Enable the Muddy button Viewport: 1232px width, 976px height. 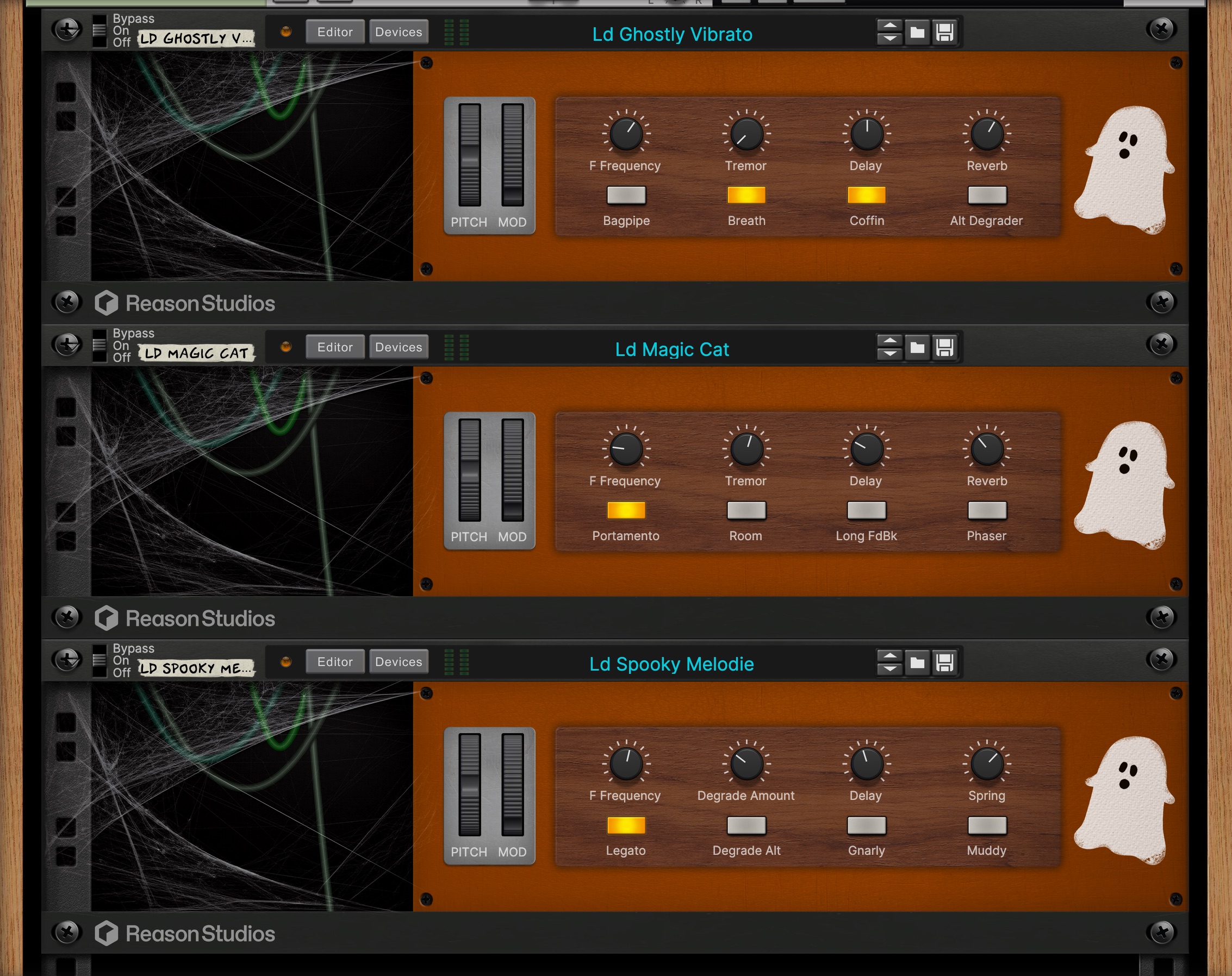click(x=987, y=826)
